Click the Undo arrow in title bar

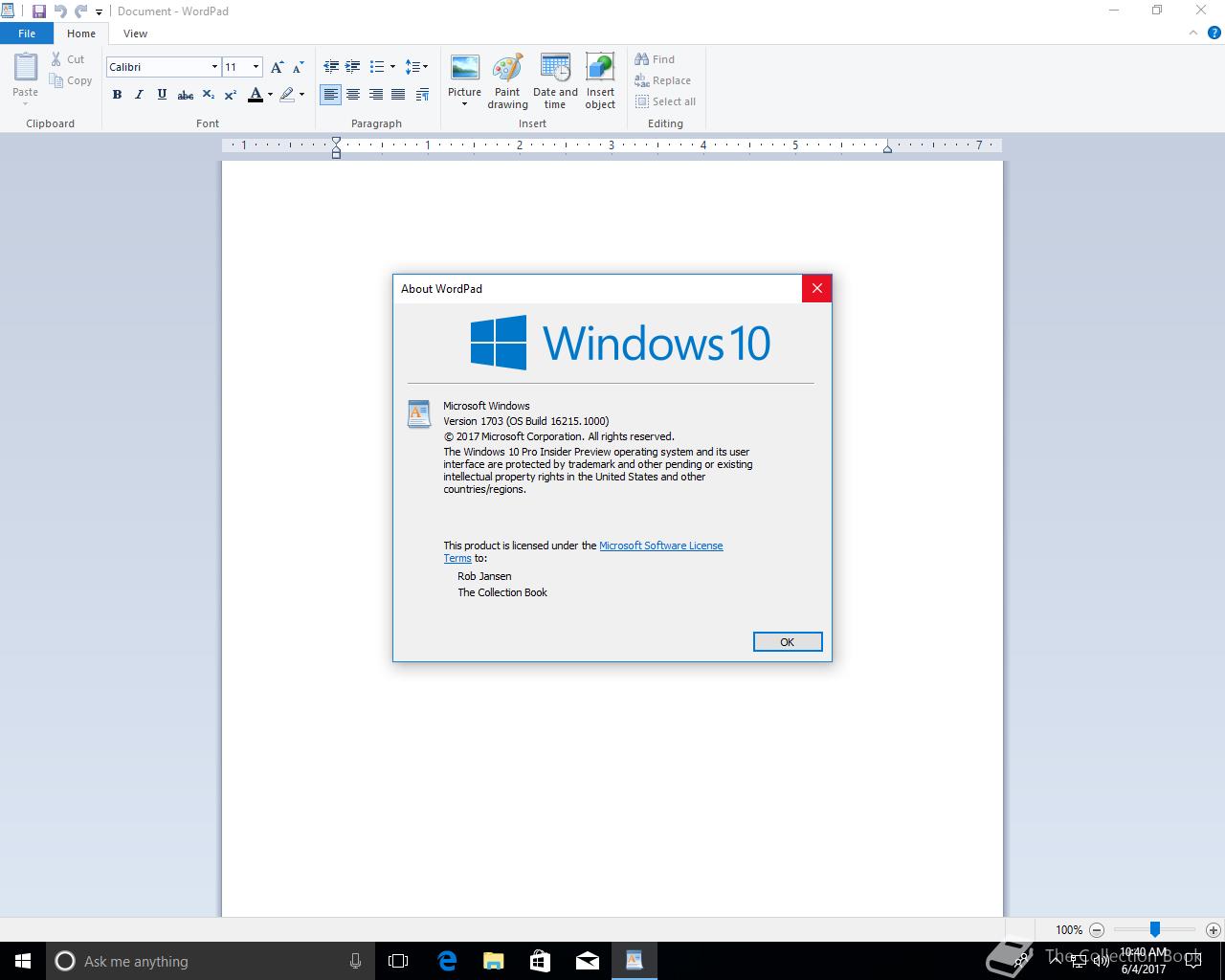[60, 11]
